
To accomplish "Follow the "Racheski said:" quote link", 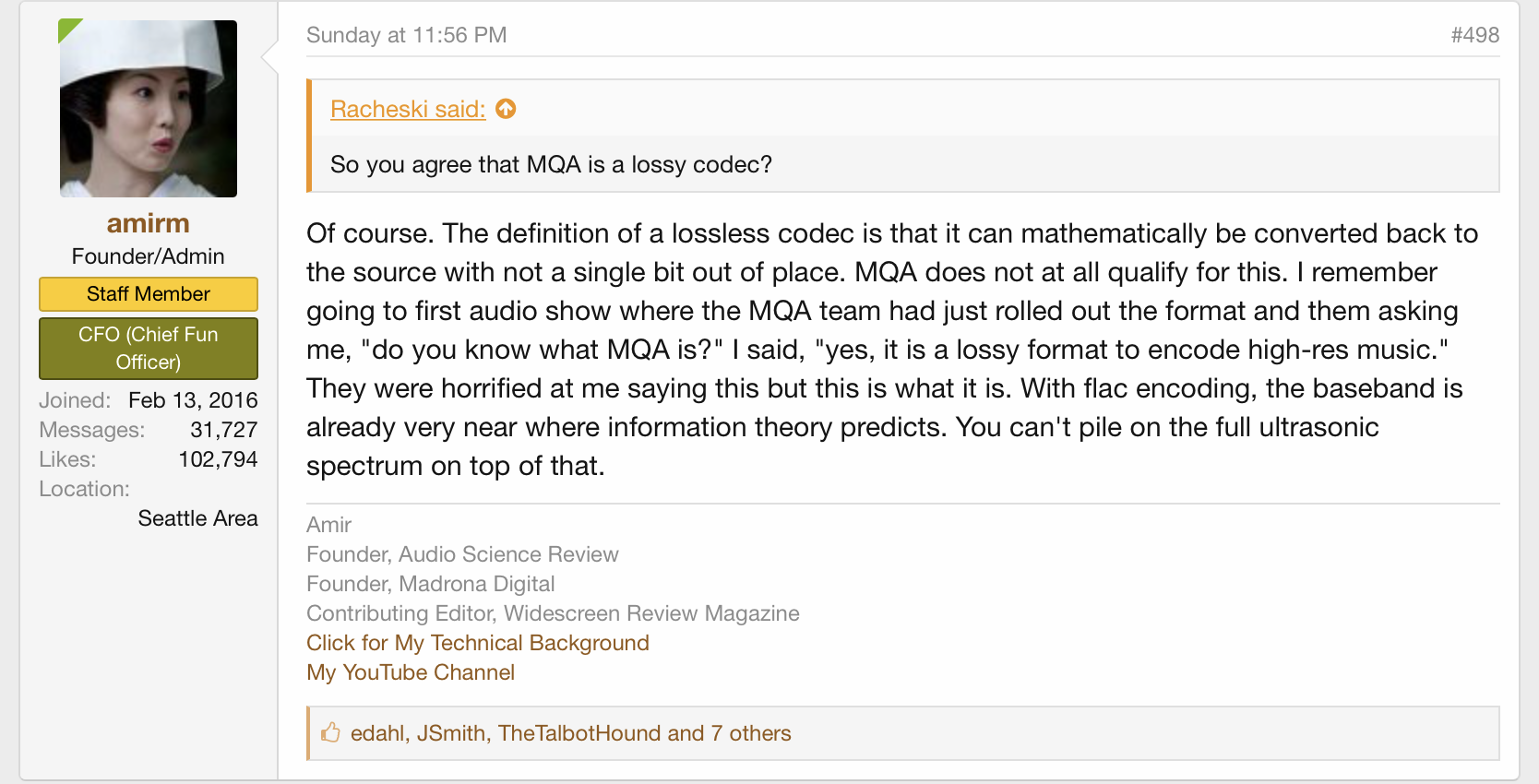I will click(407, 109).
